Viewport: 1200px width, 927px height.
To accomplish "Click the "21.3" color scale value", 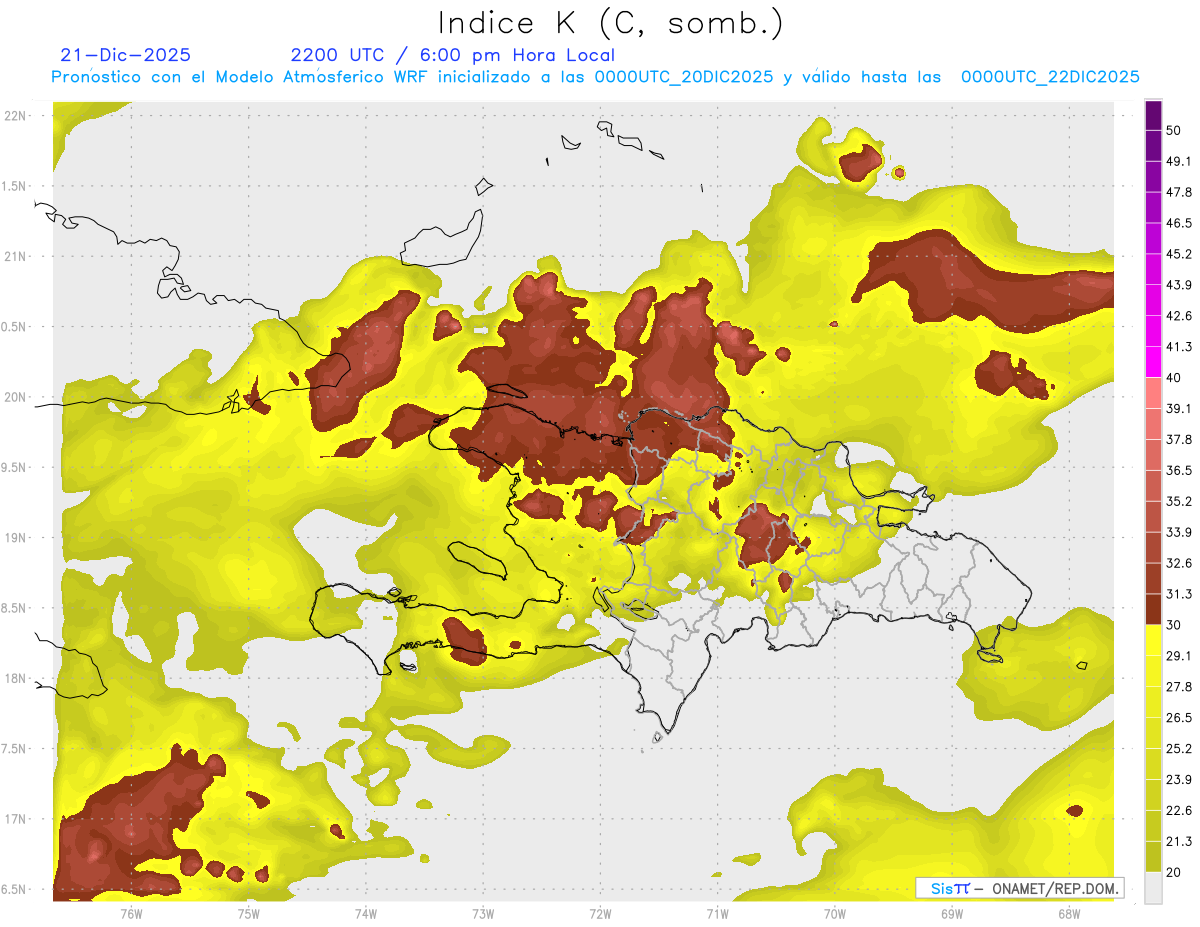I will click(1179, 842).
